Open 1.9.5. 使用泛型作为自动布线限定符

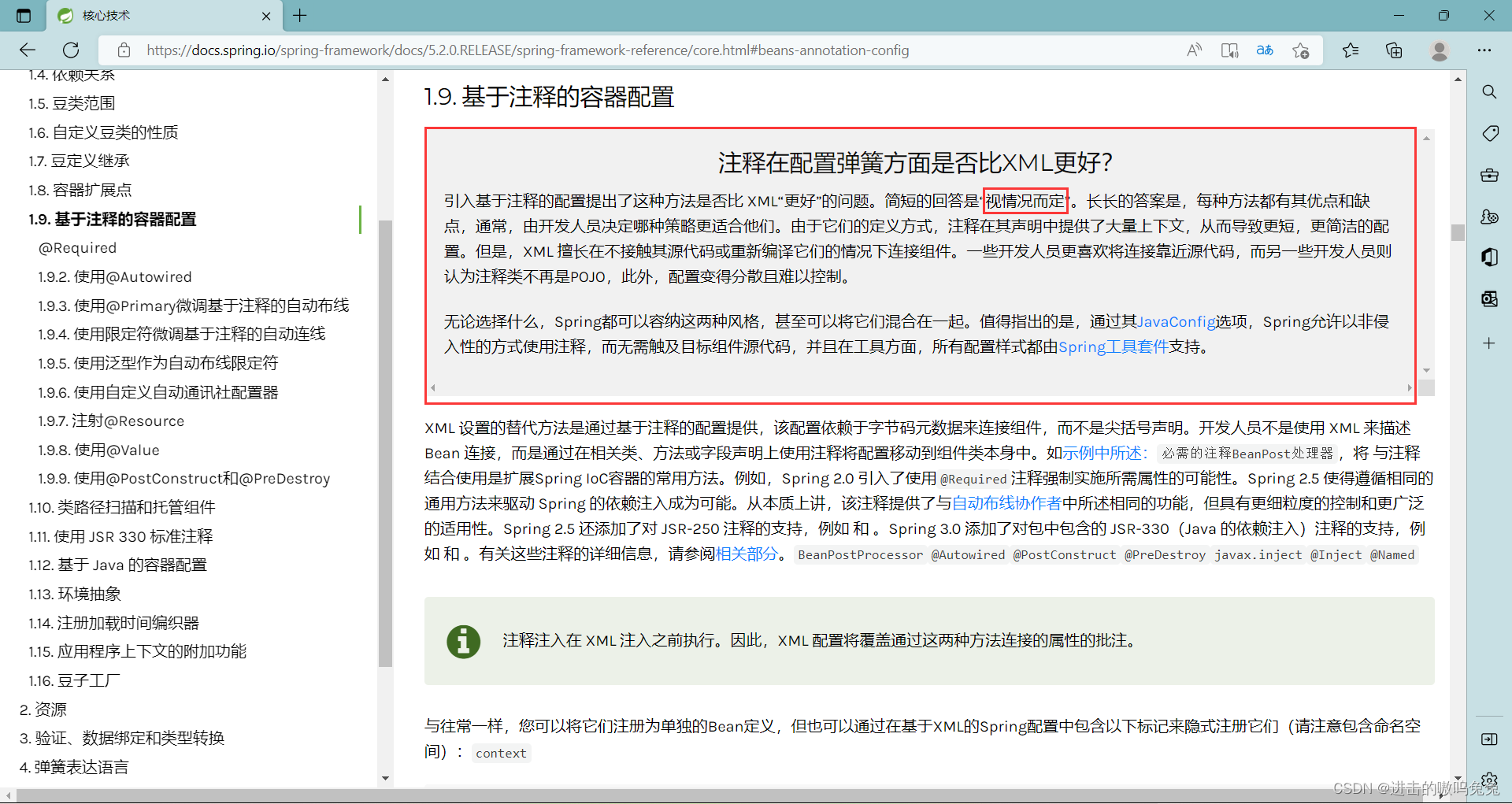coord(158,363)
